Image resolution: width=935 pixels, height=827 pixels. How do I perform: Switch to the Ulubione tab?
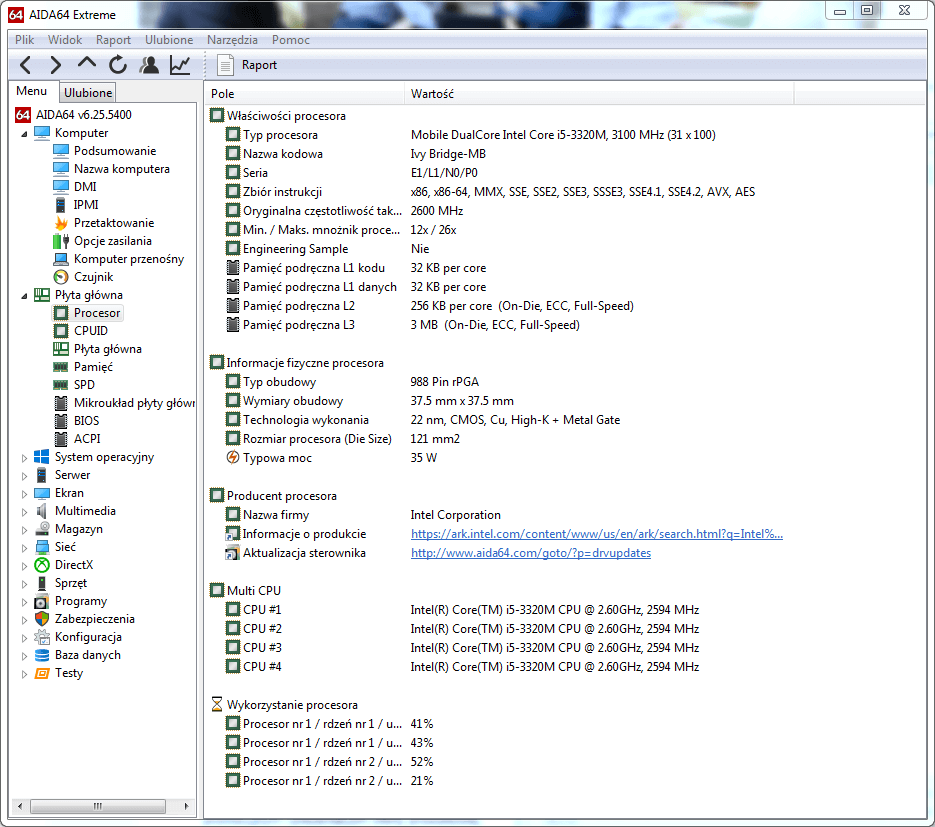pos(87,91)
